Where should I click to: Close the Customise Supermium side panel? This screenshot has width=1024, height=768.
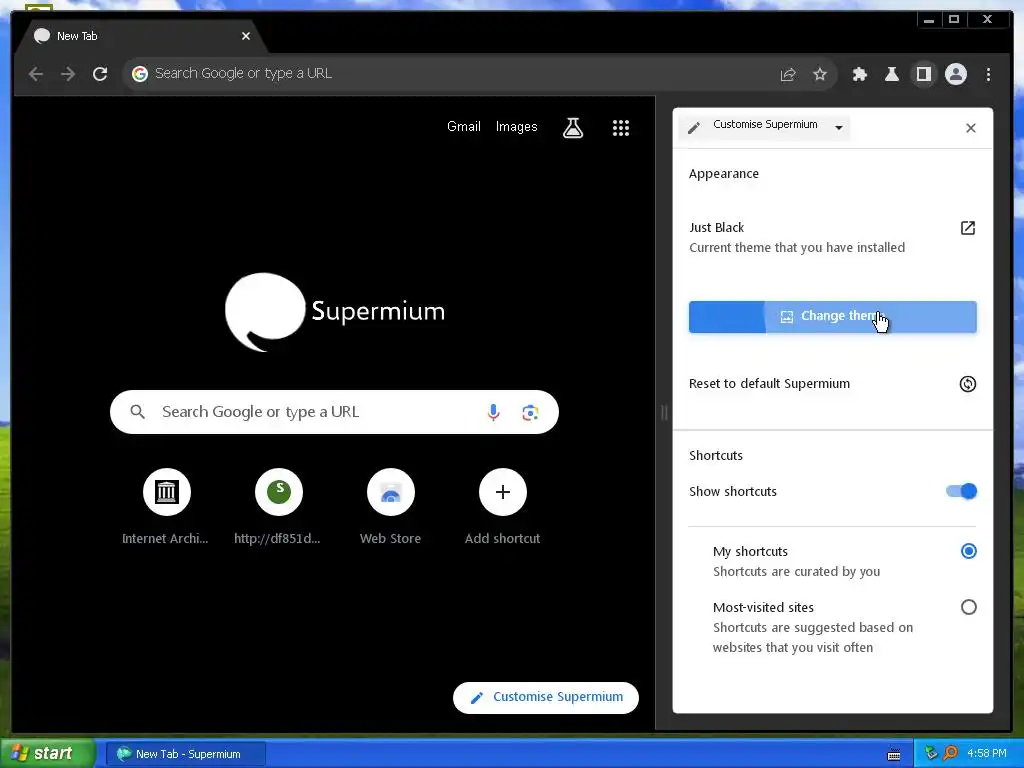point(971,128)
